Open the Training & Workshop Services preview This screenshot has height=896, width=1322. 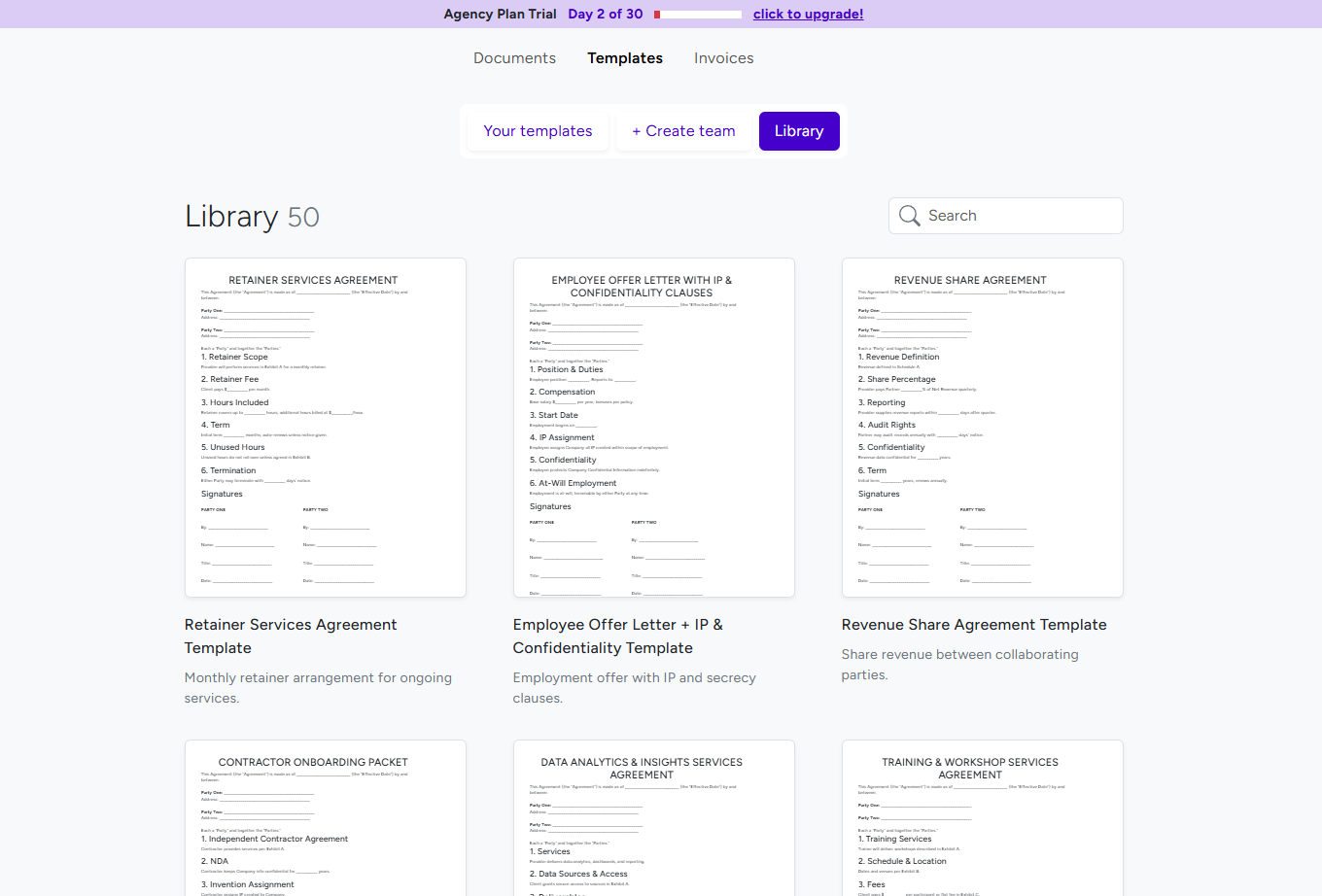(x=982, y=826)
